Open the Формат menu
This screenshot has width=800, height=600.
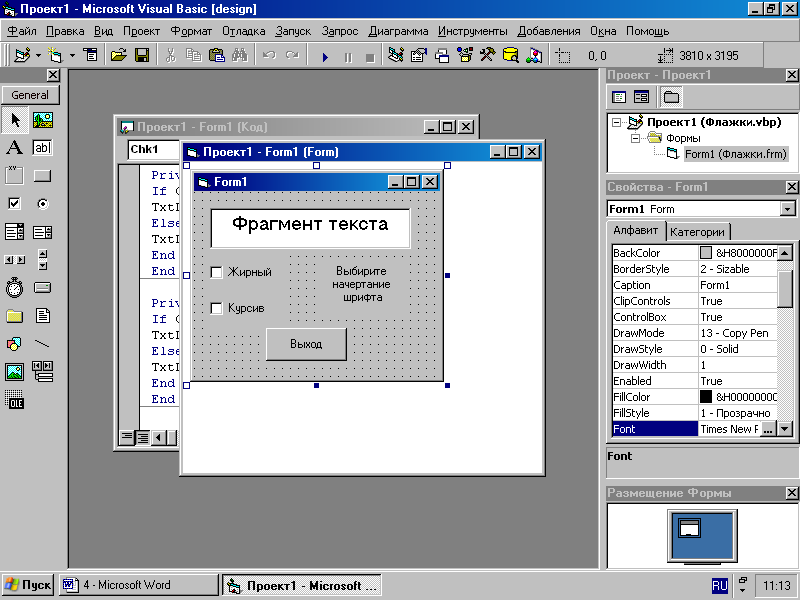tap(191, 31)
